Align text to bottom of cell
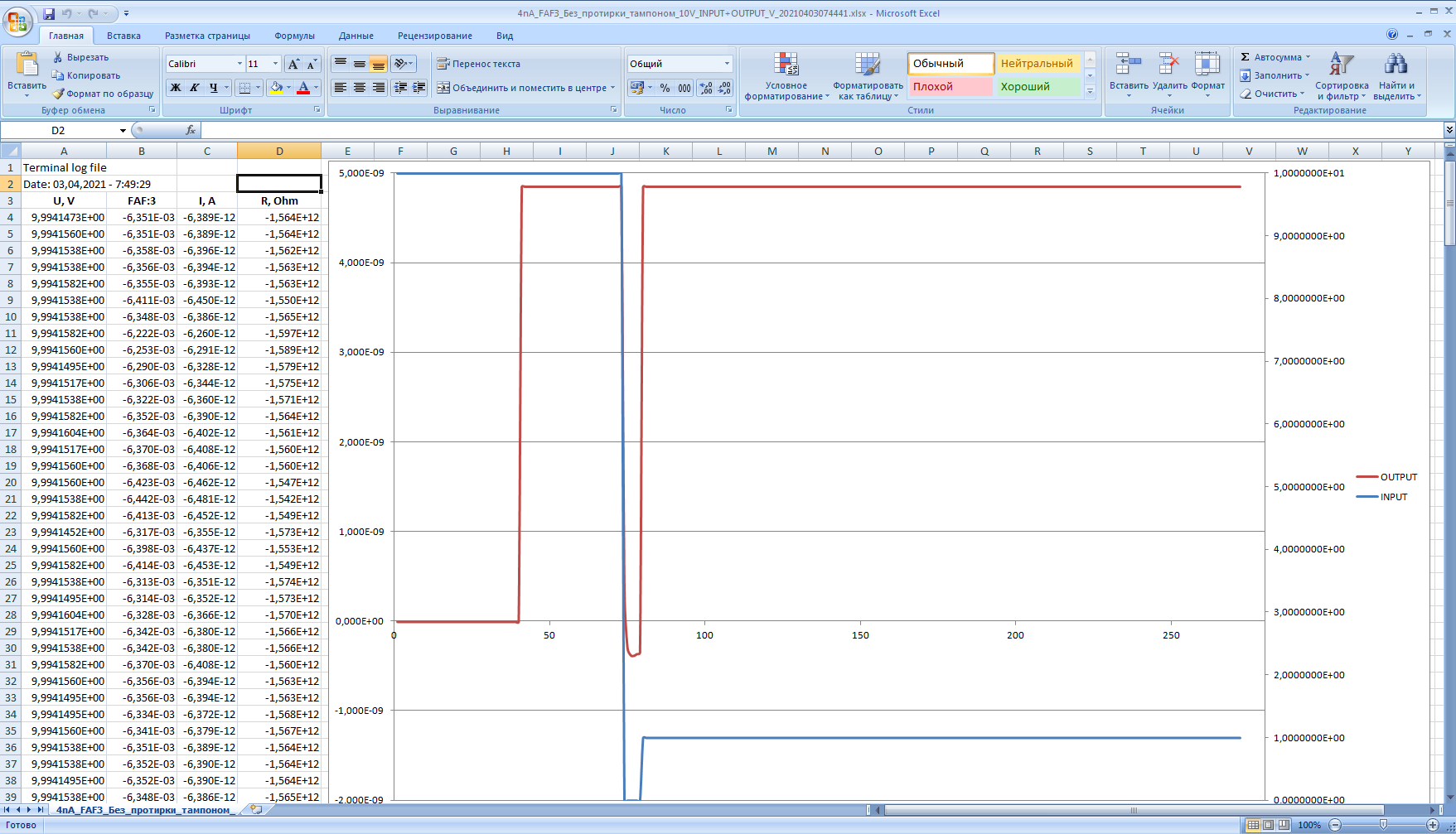The width and height of the screenshot is (1456, 834). pyautogui.click(x=379, y=64)
